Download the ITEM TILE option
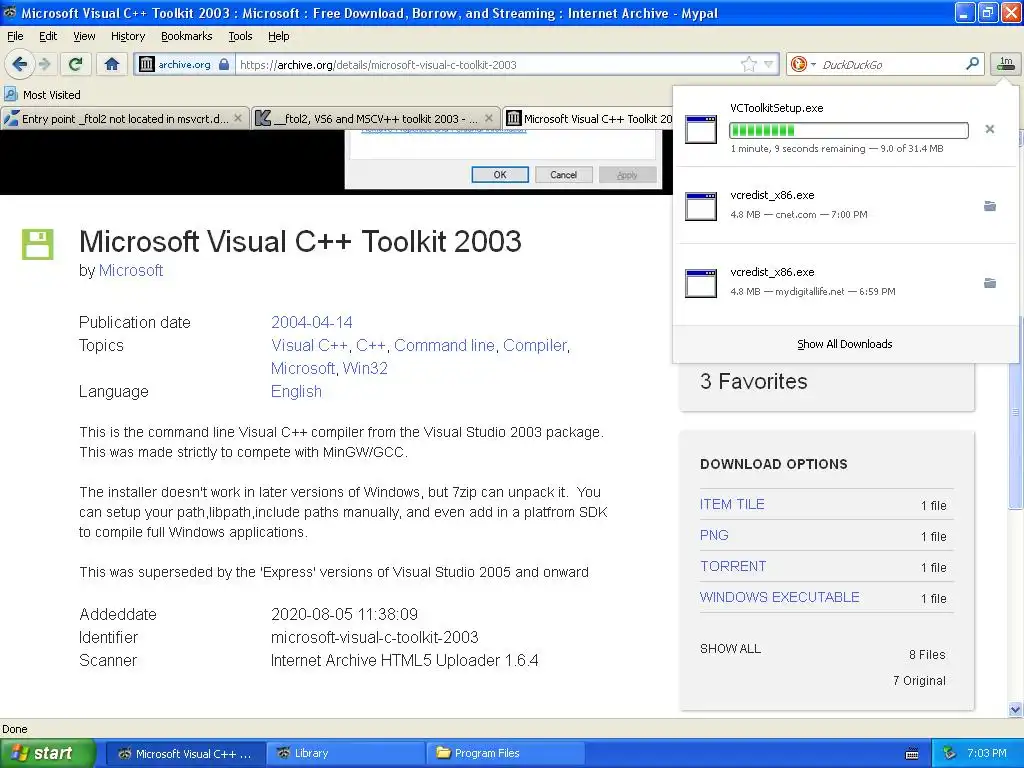Image resolution: width=1024 pixels, height=768 pixels. (x=732, y=504)
